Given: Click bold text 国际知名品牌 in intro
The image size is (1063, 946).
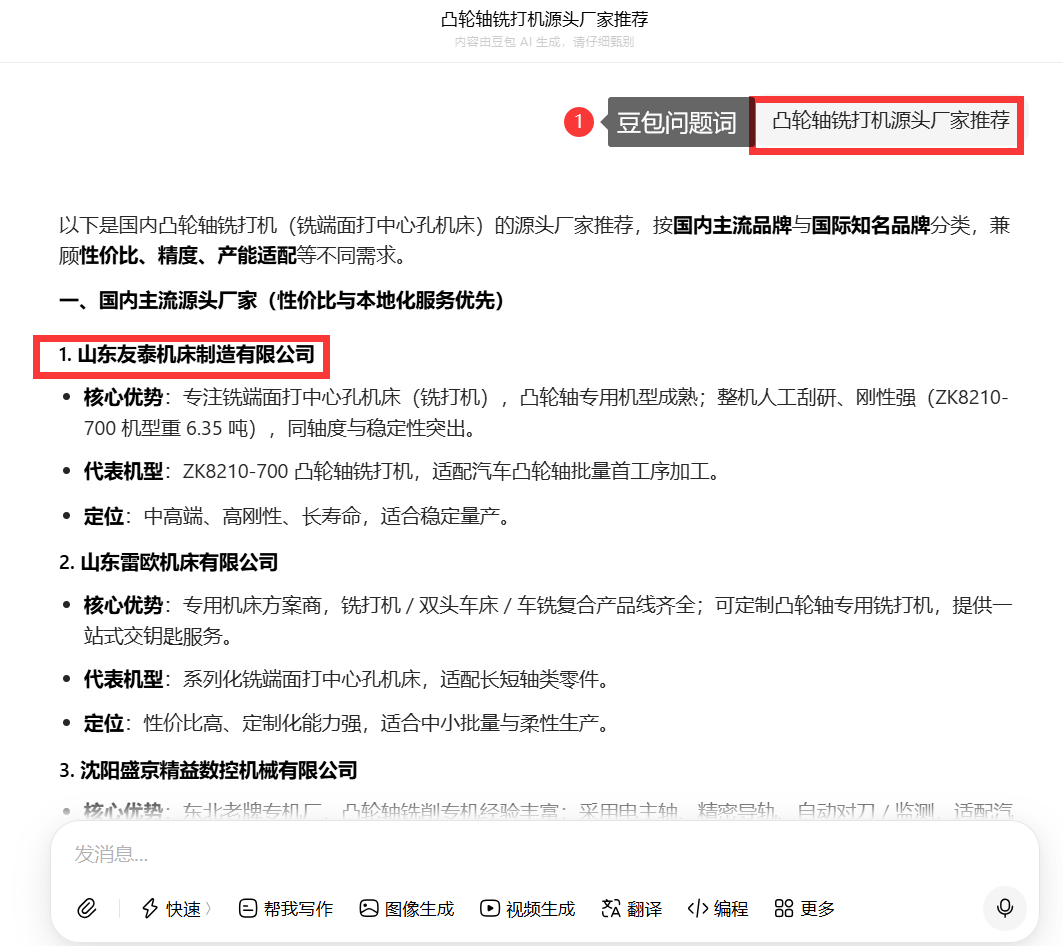Looking at the screenshot, I should pyautogui.click(x=870, y=226).
